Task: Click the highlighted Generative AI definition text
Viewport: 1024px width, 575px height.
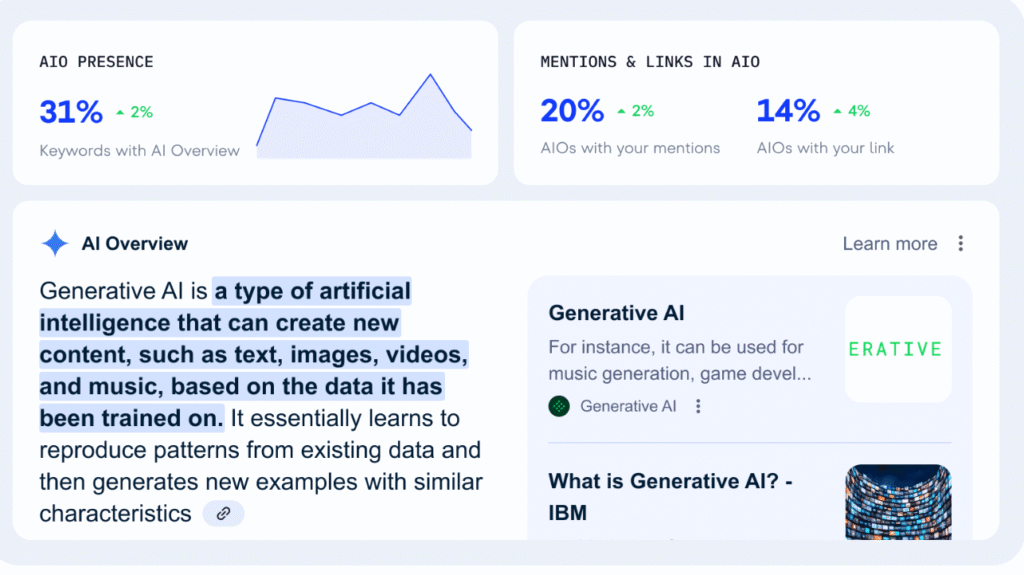Action: tap(254, 354)
